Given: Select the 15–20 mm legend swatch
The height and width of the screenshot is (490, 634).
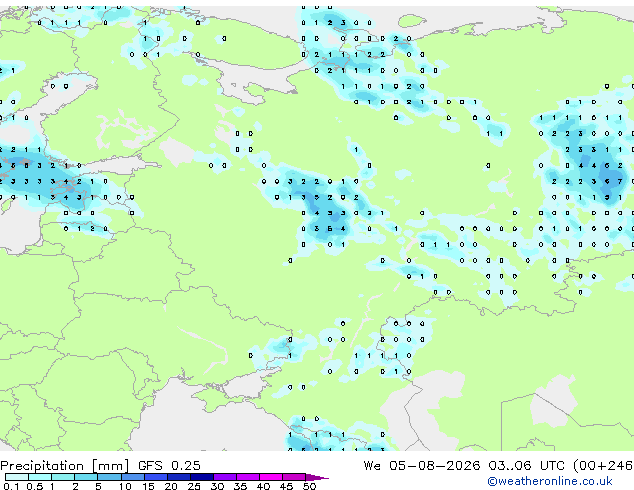Looking at the screenshot, I should (x=156, y=477).
